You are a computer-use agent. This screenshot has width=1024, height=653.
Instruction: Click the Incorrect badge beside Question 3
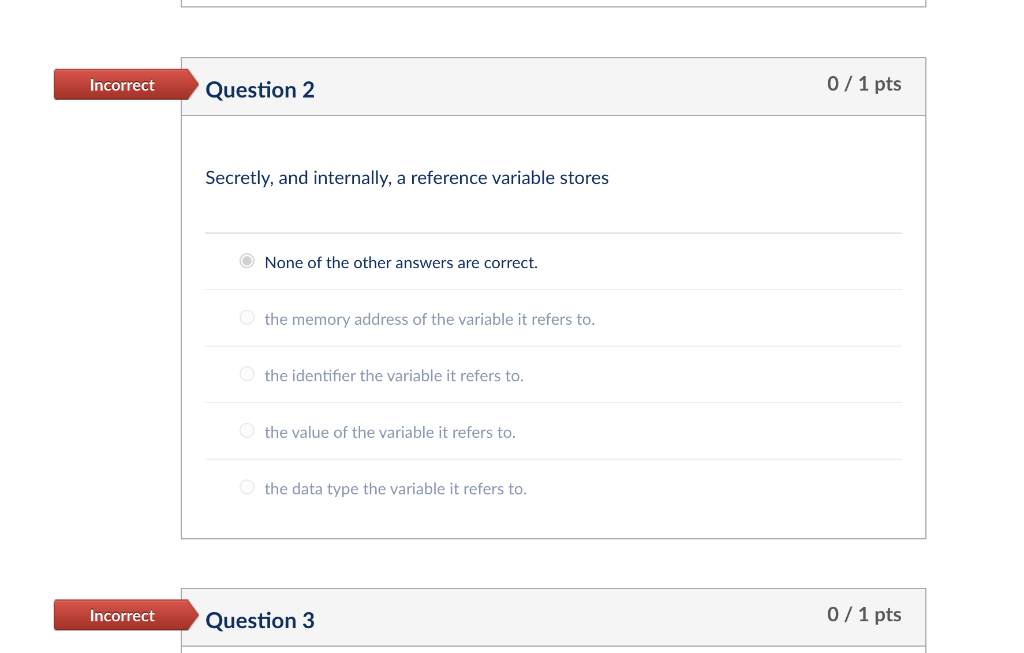[x=120, y=616]
